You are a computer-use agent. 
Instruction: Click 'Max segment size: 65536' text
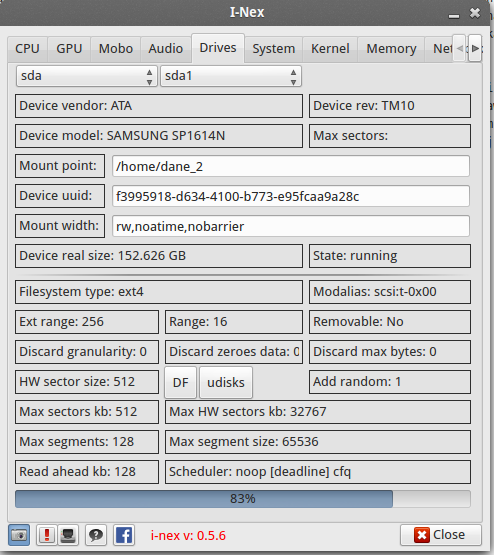point(244,442)
